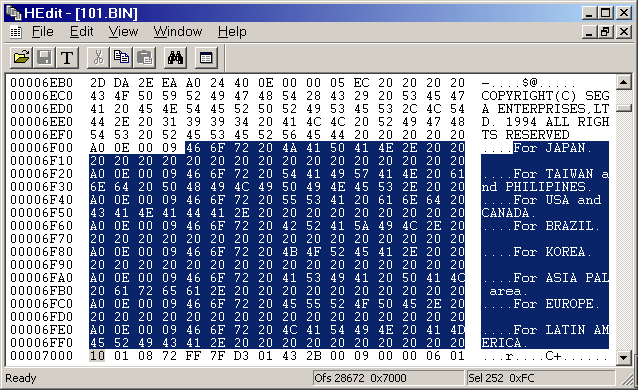The width and height of the screenshot is (638, 390).
Task: Click the scrollbar up arrow
Action: pos(623,82)
